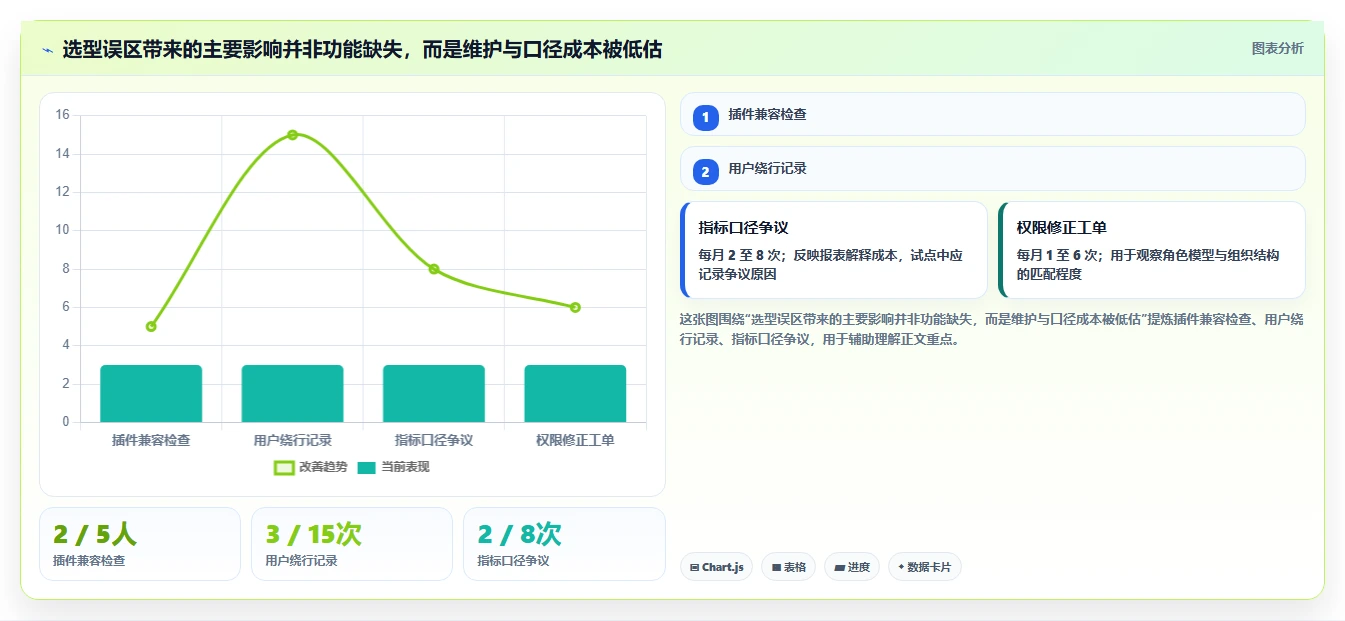The width and height of the screenshot is (1345, 621).
Task: Open the 插件兼容检查 list item
Action: [x=993, y=114]
